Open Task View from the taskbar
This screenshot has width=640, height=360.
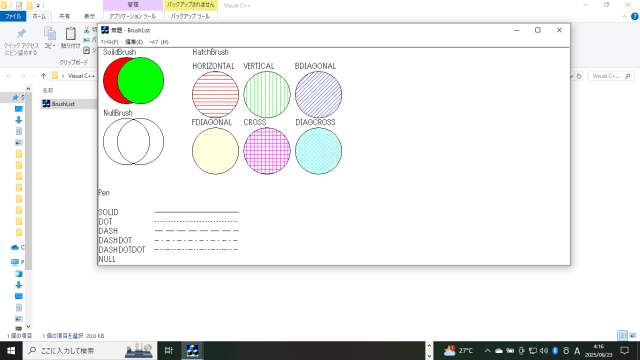(x=168, y=350)
